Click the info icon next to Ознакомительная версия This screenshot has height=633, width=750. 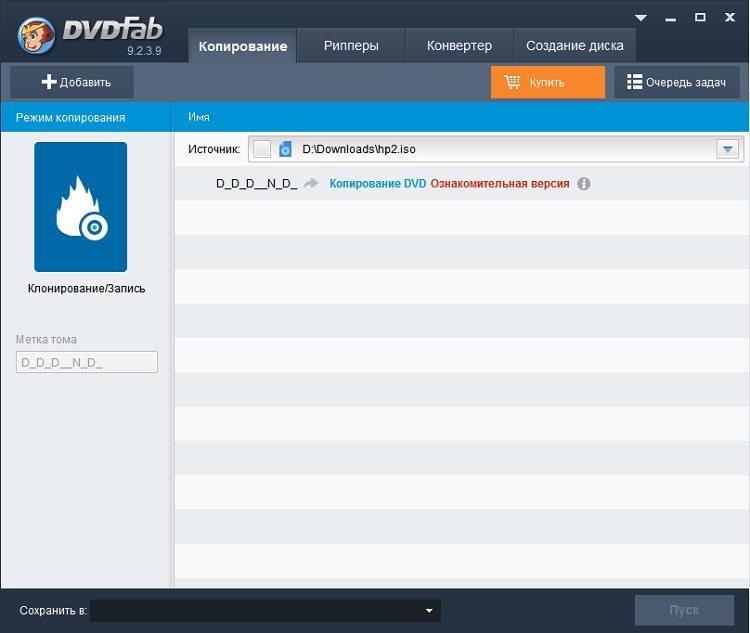[x=584, y=184]
